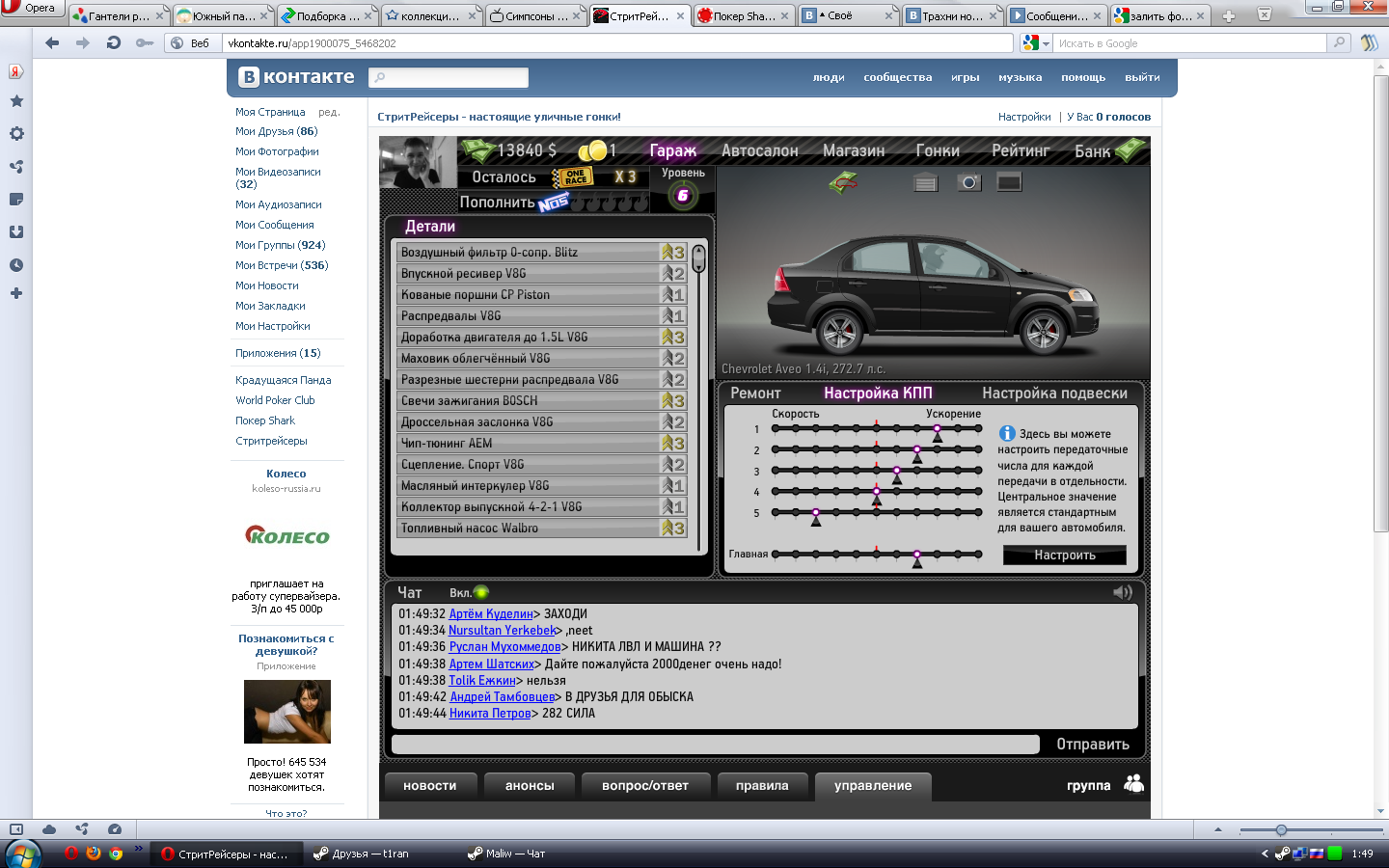
Task: Open the Банк tab
Action: pyautogui.click(x=1093, y=150)
